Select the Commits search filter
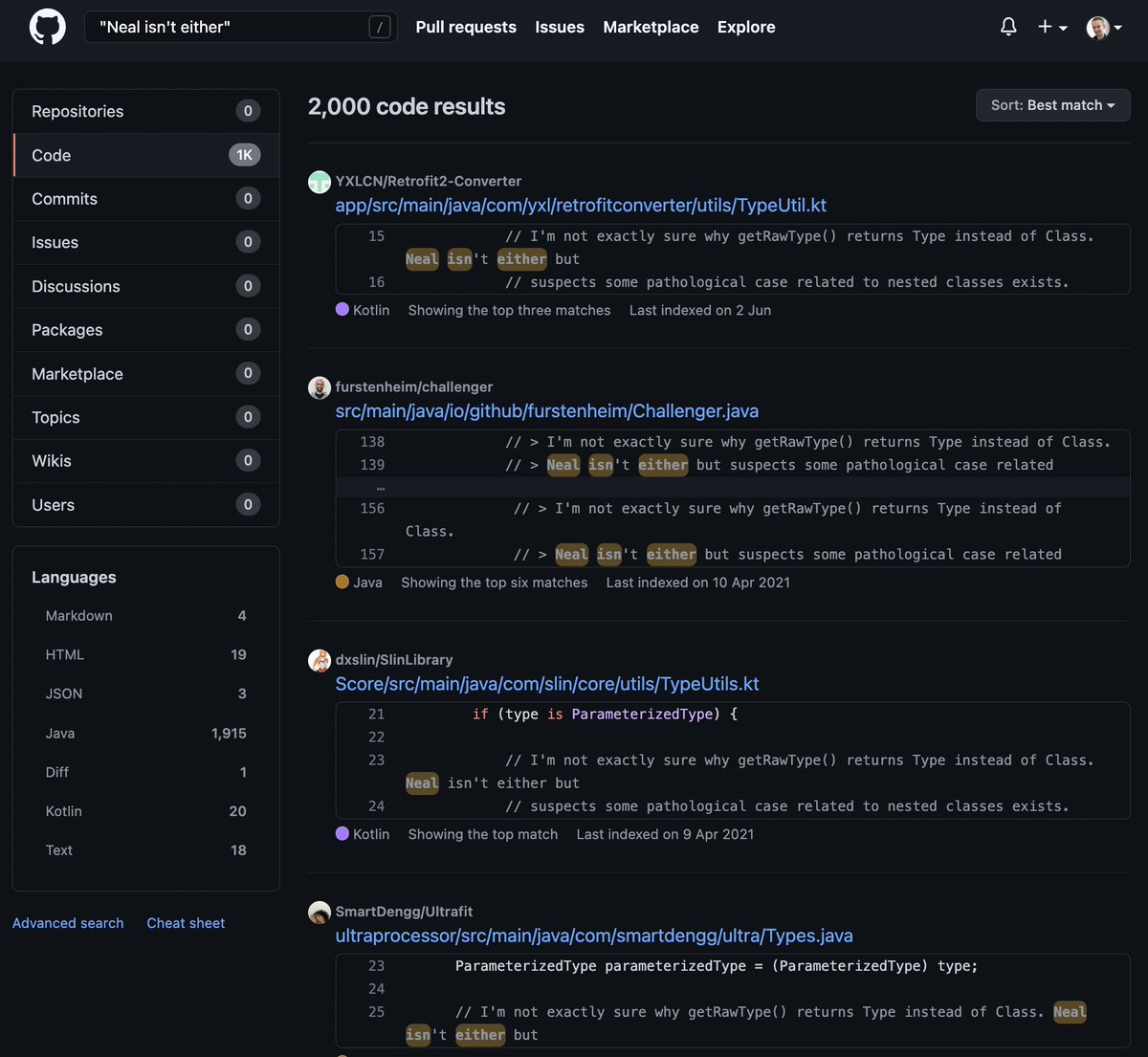1148x1057 pixels. pyautogui.click(x=145, y=199)
